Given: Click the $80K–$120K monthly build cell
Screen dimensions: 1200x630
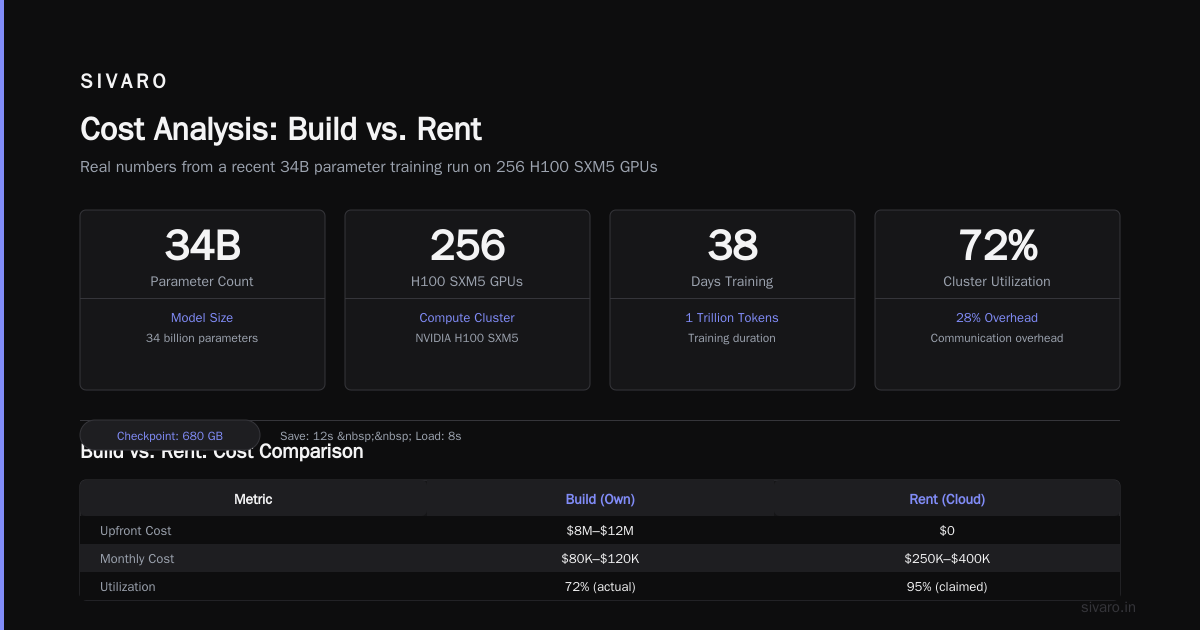Looking at the screenshot, I should (x=600, y=559).
